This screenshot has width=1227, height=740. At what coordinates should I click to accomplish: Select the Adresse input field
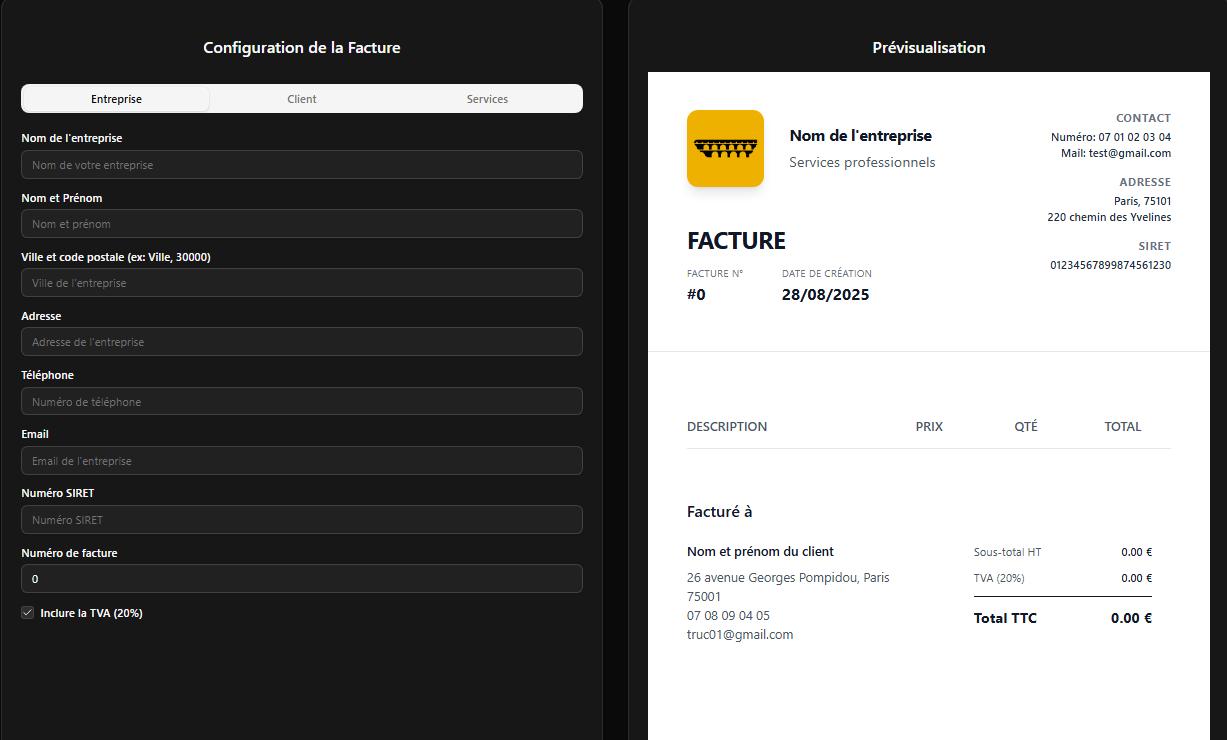(x=301, y=342)
